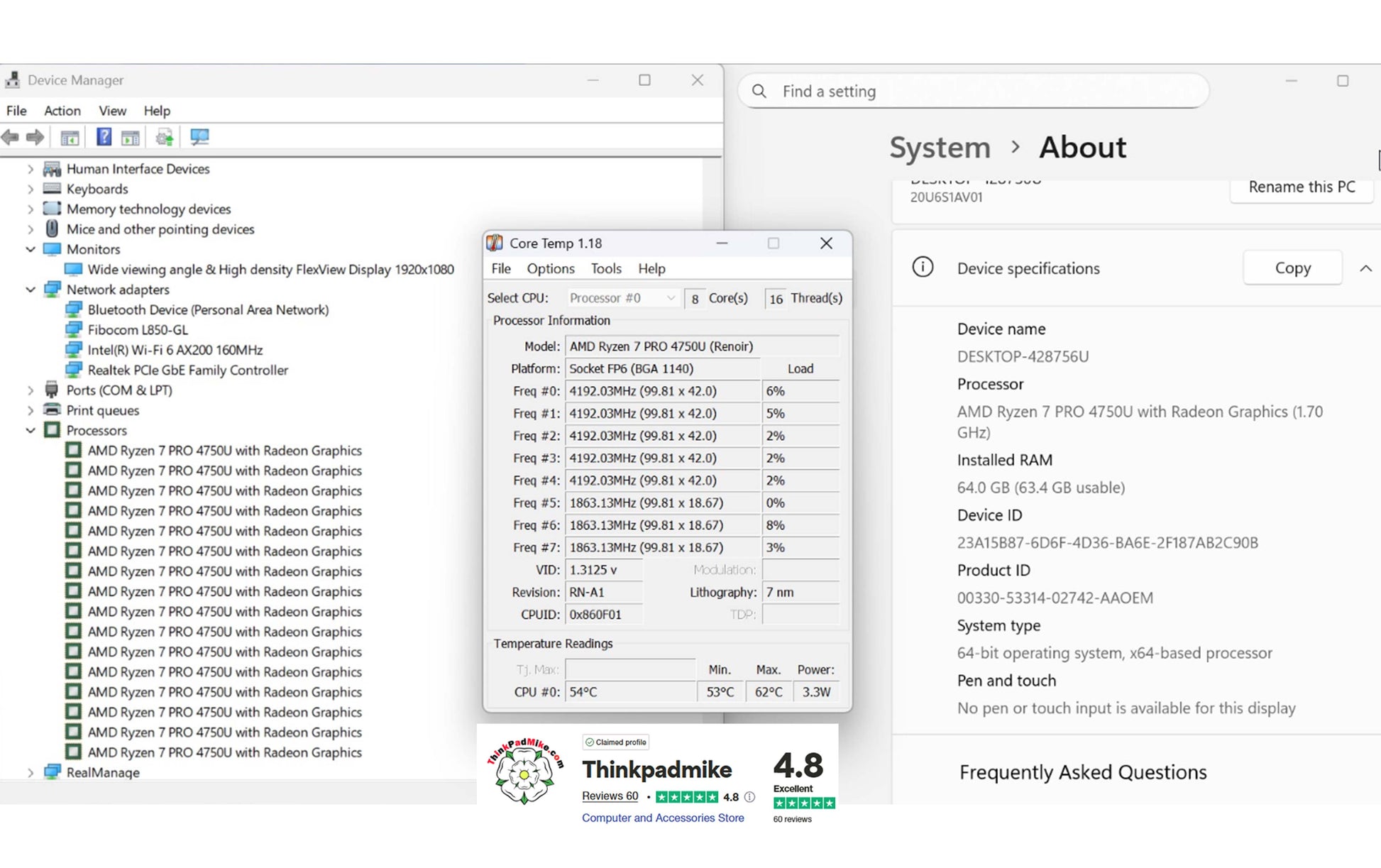Screen dimensions: 1381x868
Task: Click the Update device driver toolbar icon
Action: click(165, 137)
